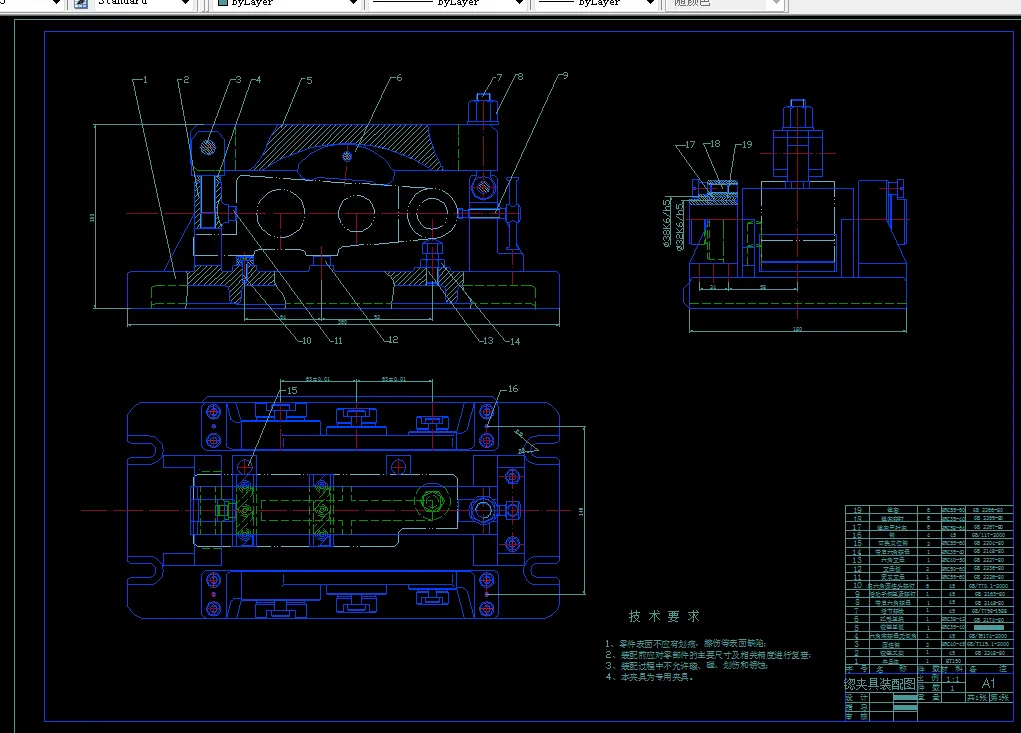This screenshot has width=1021, height=733.
Task: Select callout label 18 on side view
Action: click(x=715, y=144)
